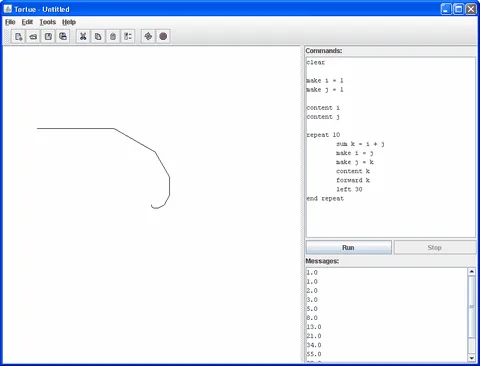Click the 5.0 message entry

point(312,309)
